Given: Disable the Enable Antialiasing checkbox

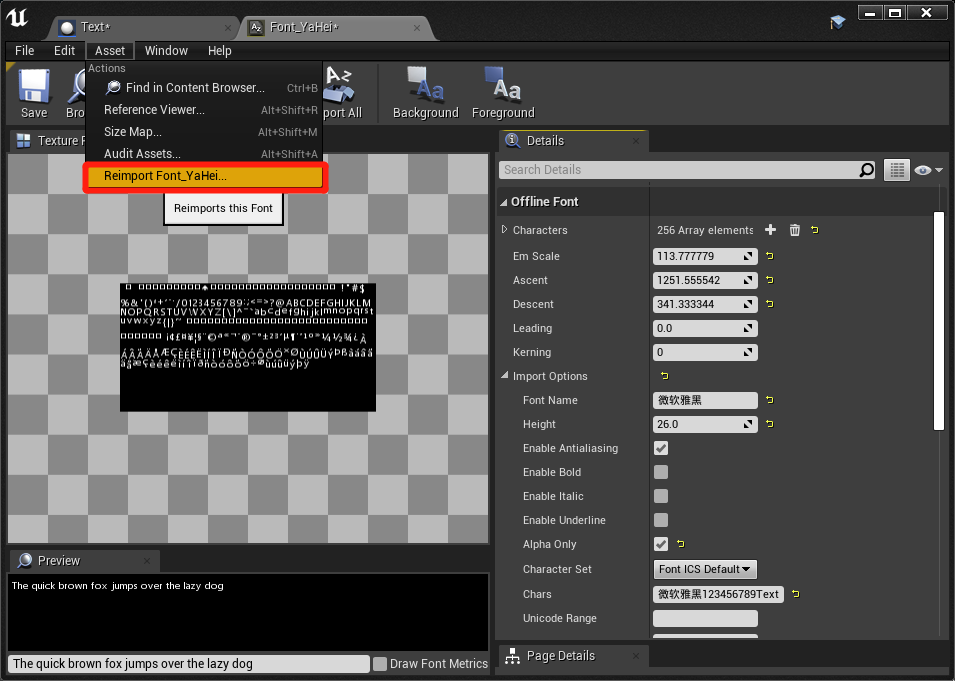Looking at the screenshot, I should tap(660, 448).
